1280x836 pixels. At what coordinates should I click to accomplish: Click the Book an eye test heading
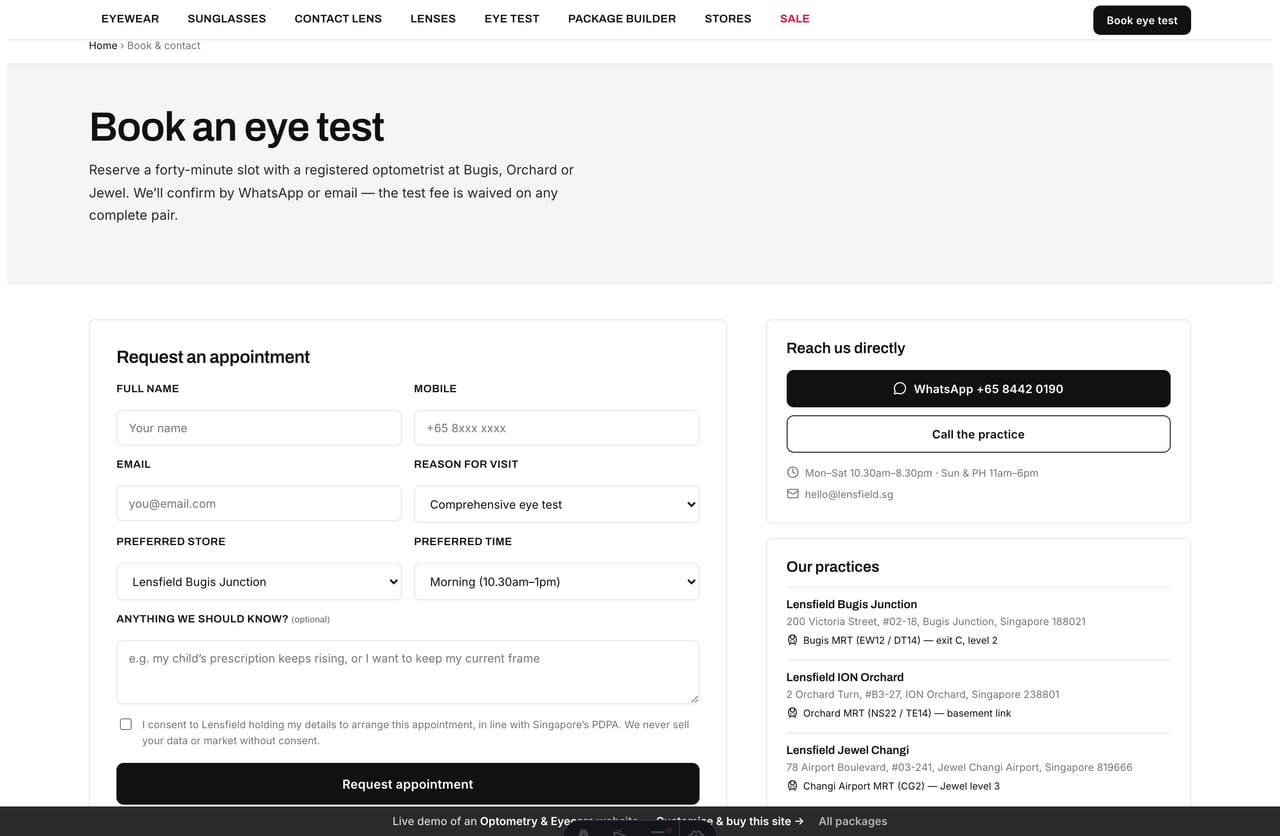pyautogui.click(x=237, y=128)
